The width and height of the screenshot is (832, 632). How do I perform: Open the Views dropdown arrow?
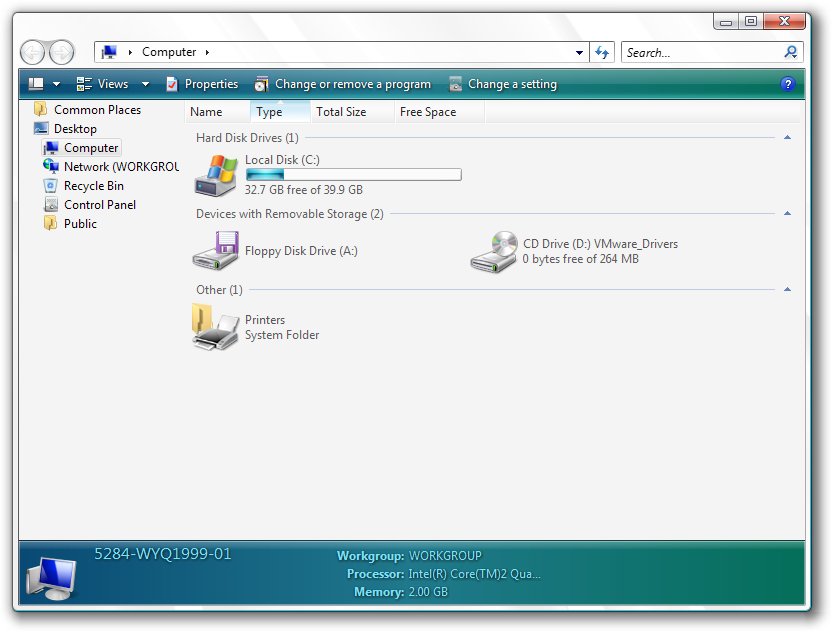145,84
